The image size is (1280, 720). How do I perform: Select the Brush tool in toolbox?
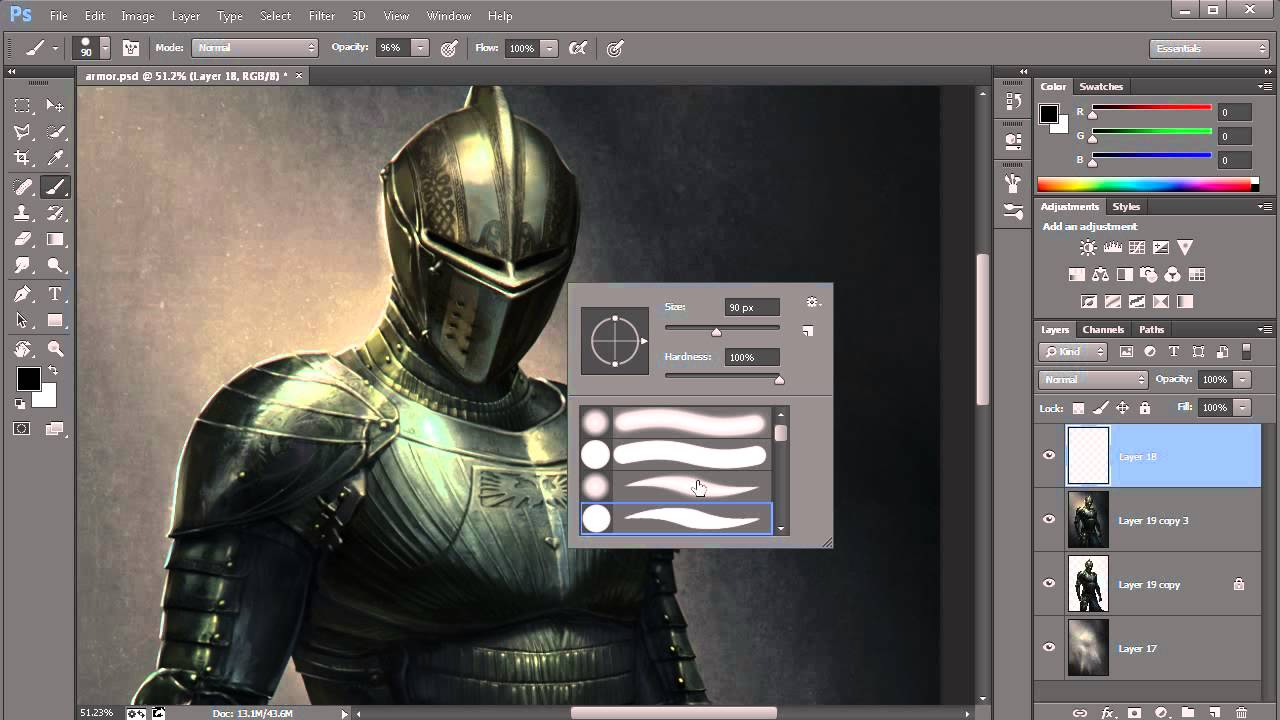pyautogui.click(x=56, y=187)
